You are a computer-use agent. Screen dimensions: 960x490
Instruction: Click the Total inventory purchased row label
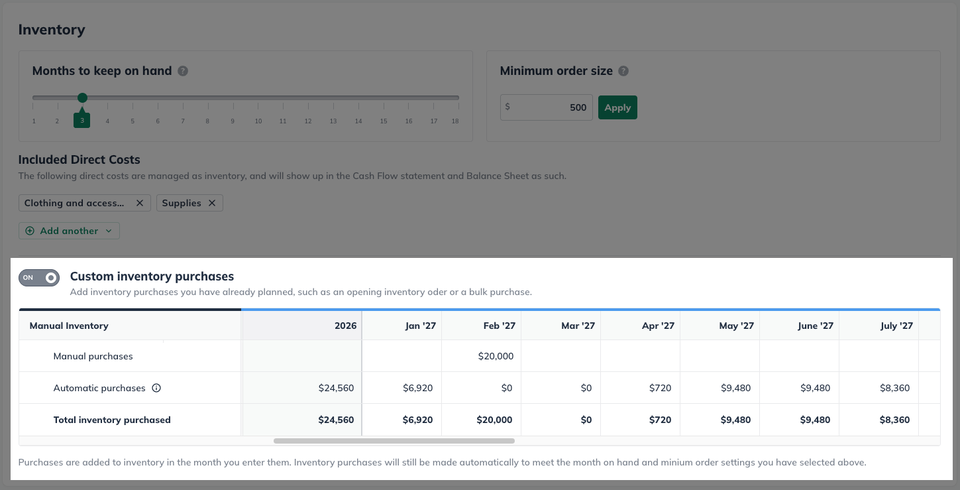click(112, 420)
